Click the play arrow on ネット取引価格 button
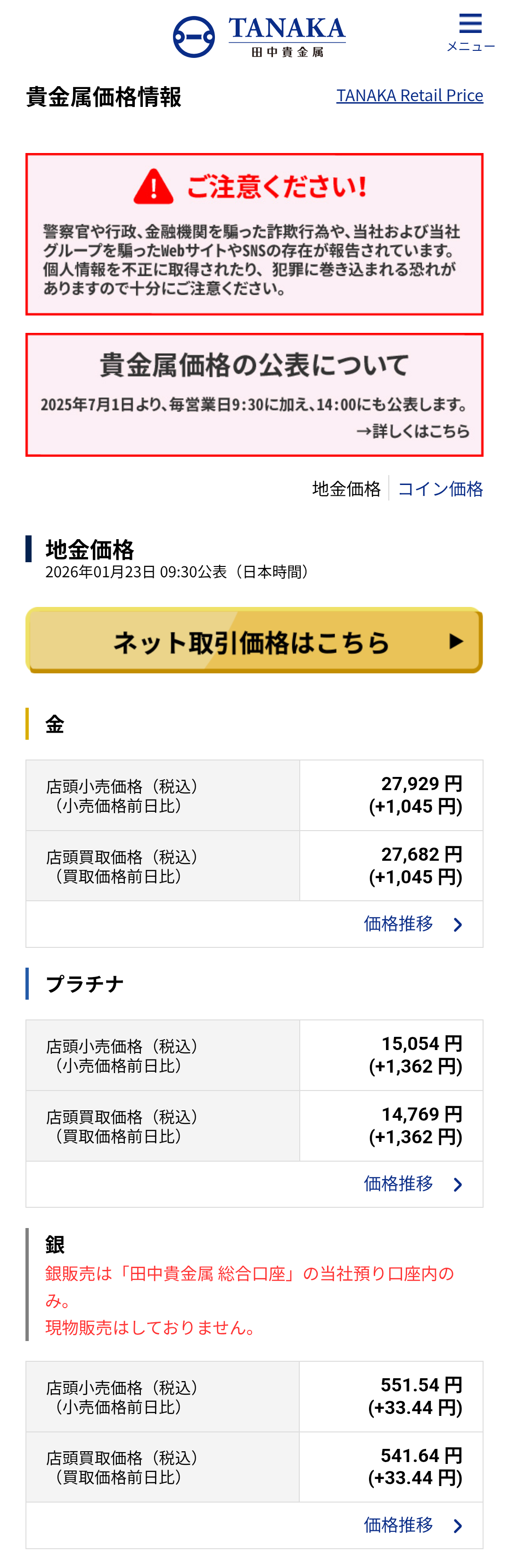The width and height of the screenshot is (509, 1568). 456,641
